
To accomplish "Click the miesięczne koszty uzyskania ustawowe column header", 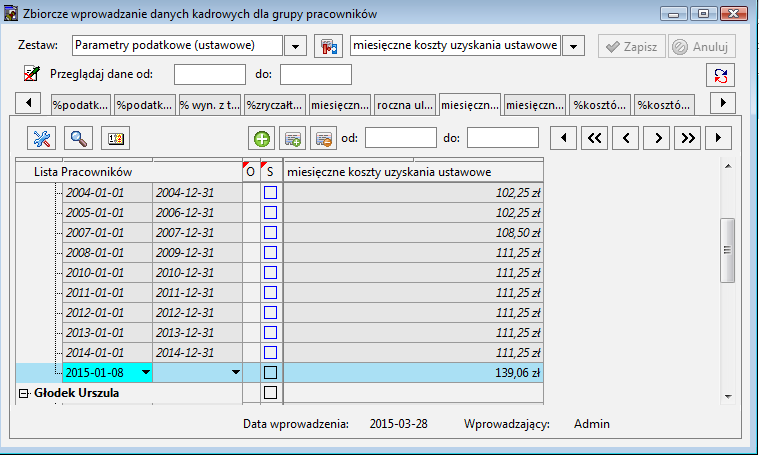I will click(413, 172).
